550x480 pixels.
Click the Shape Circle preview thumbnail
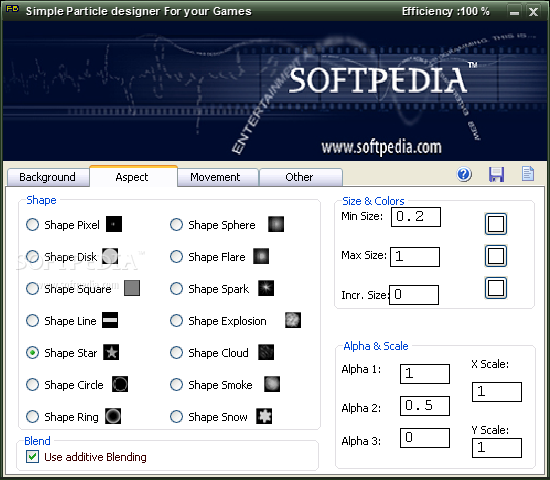(x=120, y=384)
